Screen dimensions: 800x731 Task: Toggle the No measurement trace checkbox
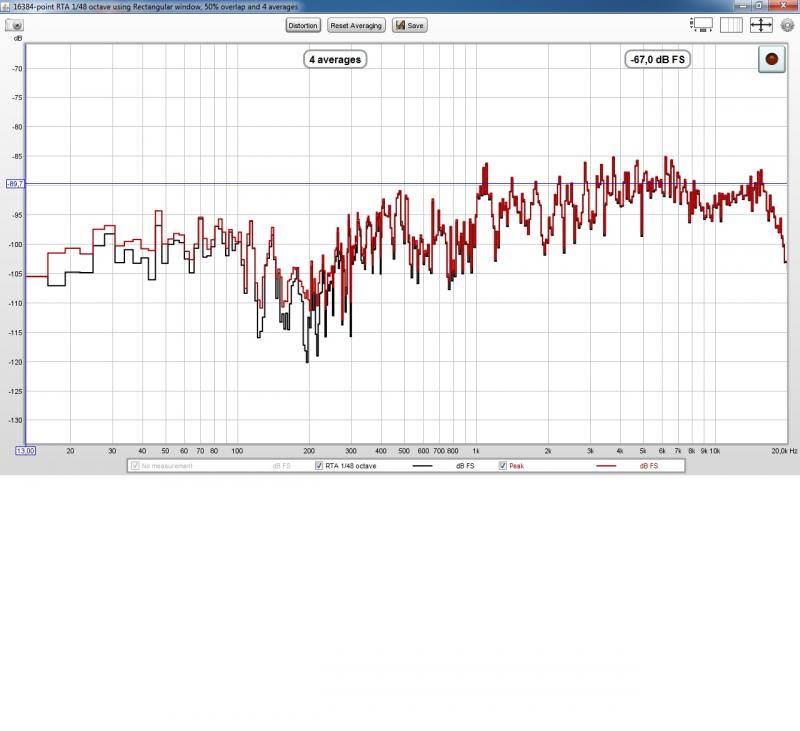pos(135,466)
